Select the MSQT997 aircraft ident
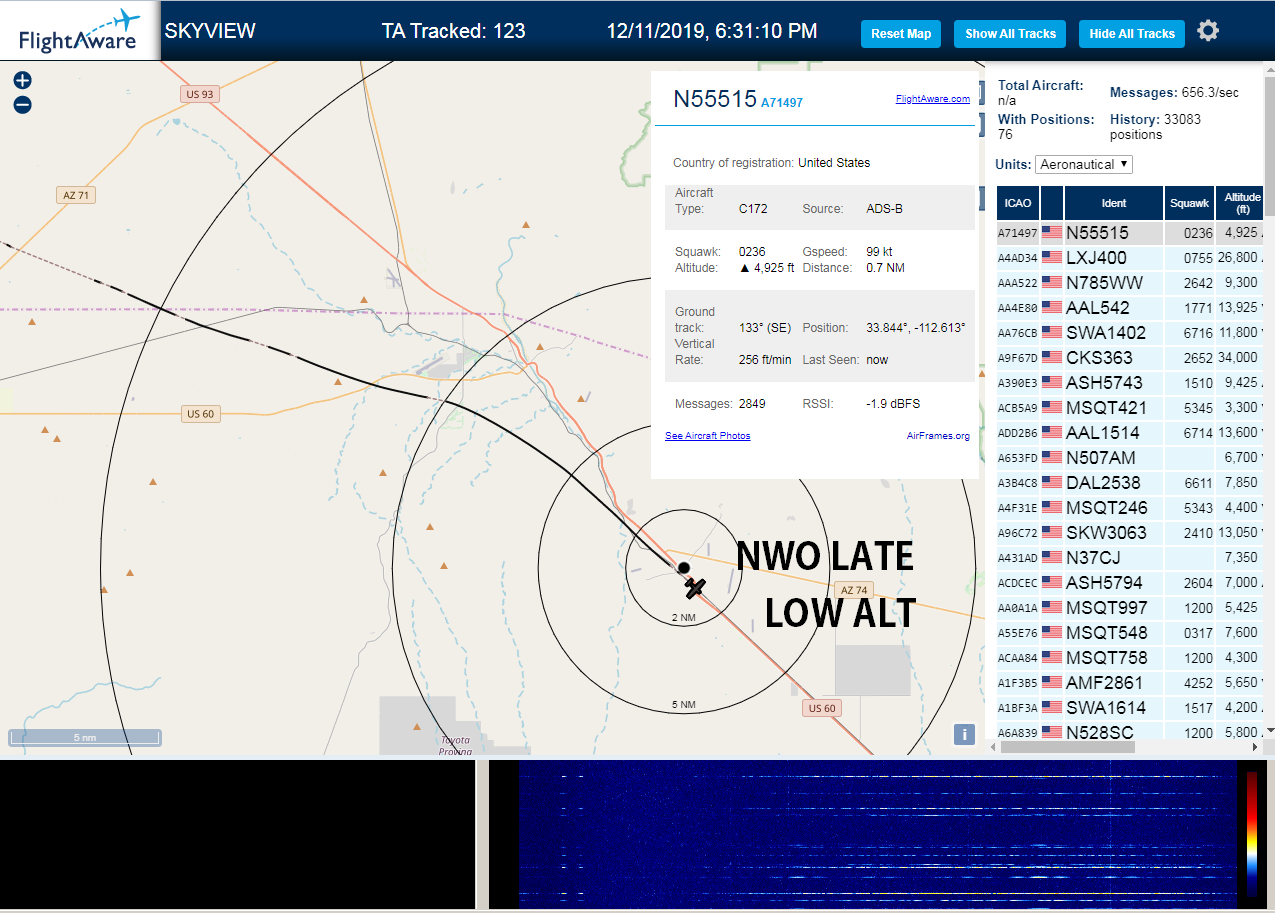The height and width of the screenshot is (913, 1275). [1107, 607]
